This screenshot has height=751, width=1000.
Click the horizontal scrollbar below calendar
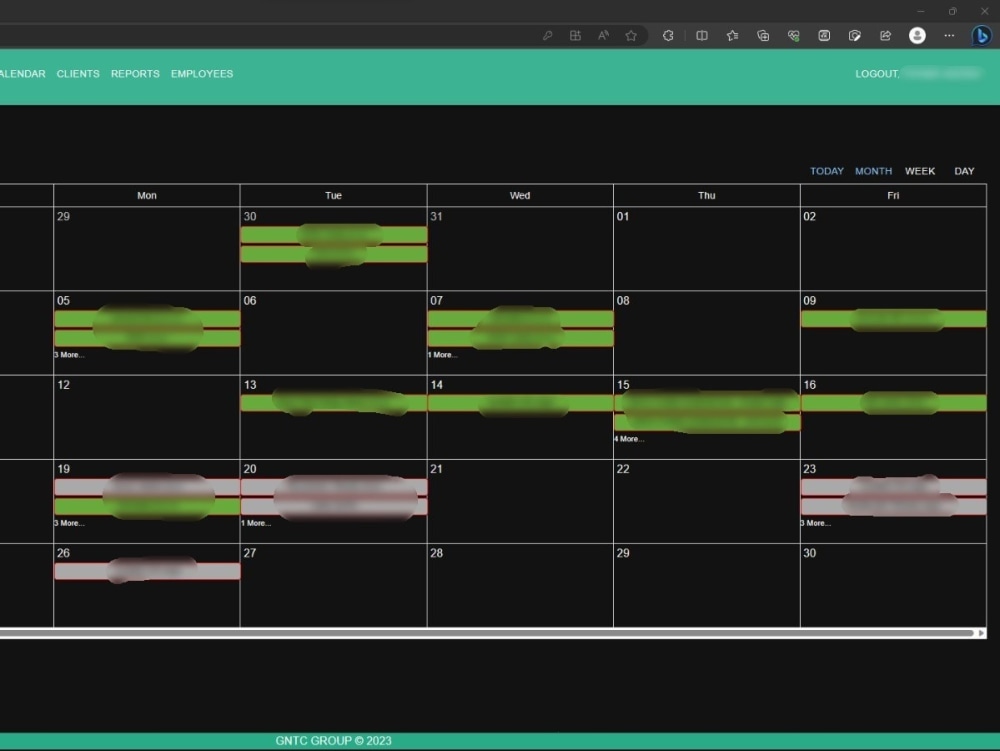pyautogui.click(x=487, y=633)
